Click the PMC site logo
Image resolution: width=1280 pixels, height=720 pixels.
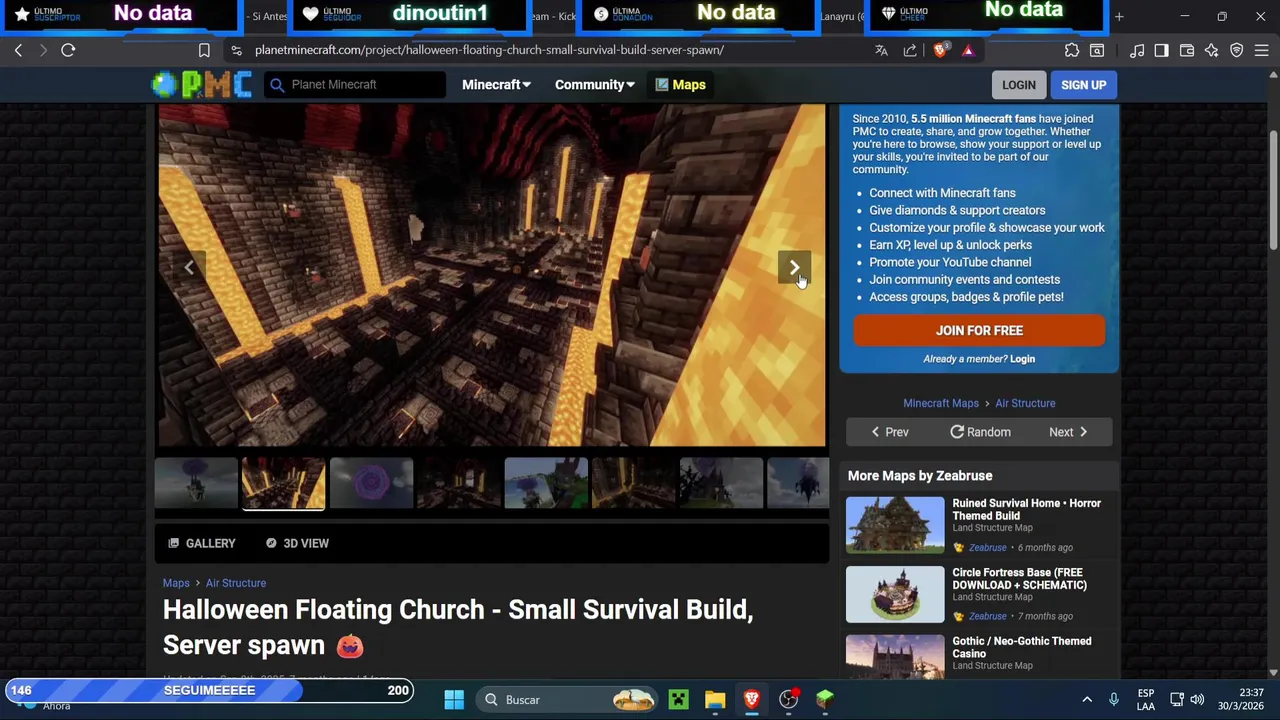201,85
